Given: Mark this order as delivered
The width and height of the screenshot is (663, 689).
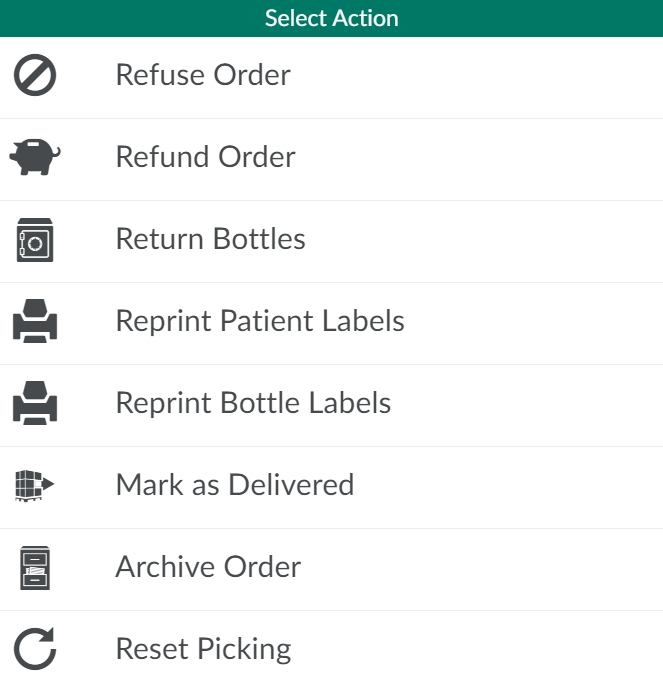Looking at the screenshot, I should (x=235, y=485).
